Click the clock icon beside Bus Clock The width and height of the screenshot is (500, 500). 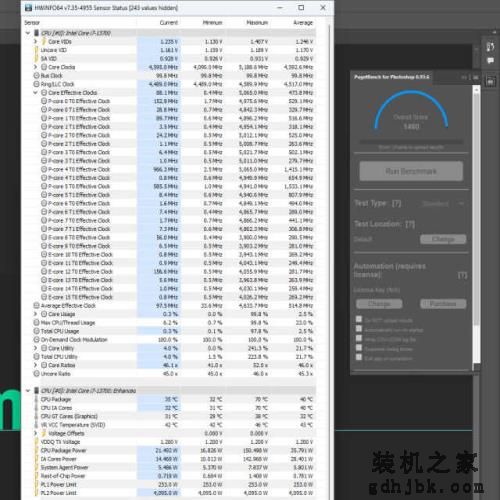pyautogui.click(x=36, y=76)
